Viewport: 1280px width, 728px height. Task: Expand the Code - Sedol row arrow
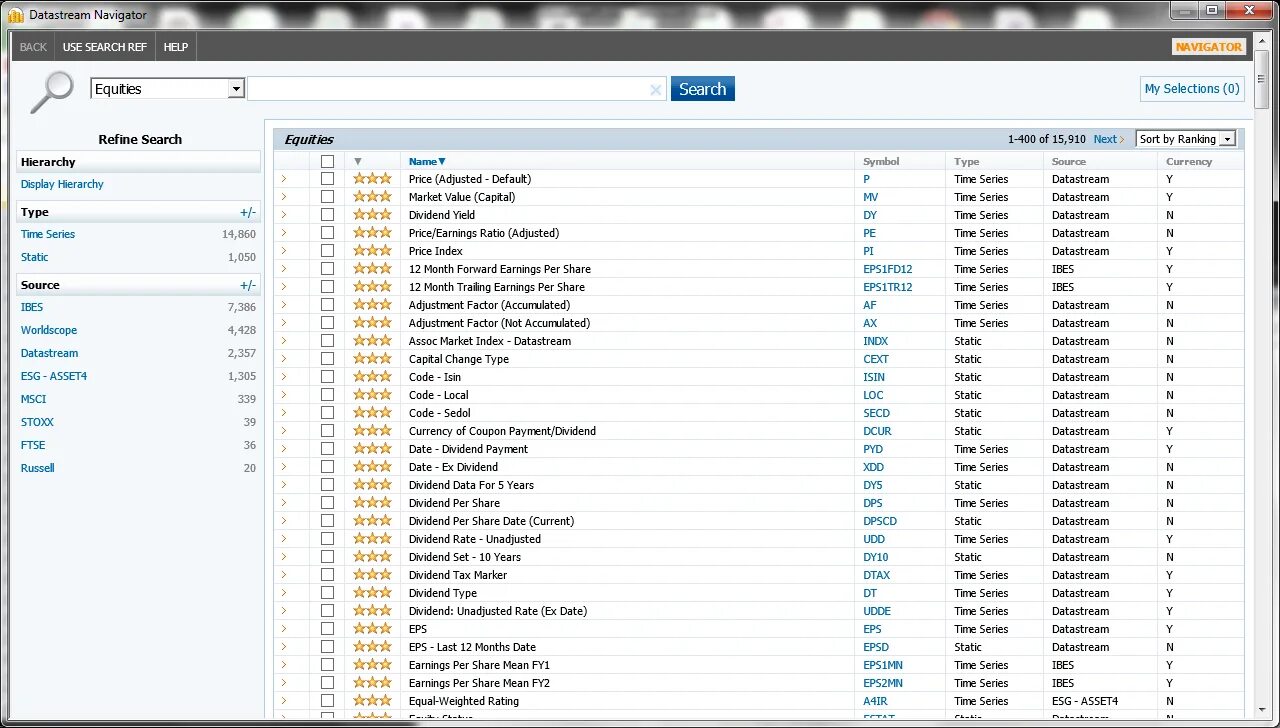[x=283, y=413]
